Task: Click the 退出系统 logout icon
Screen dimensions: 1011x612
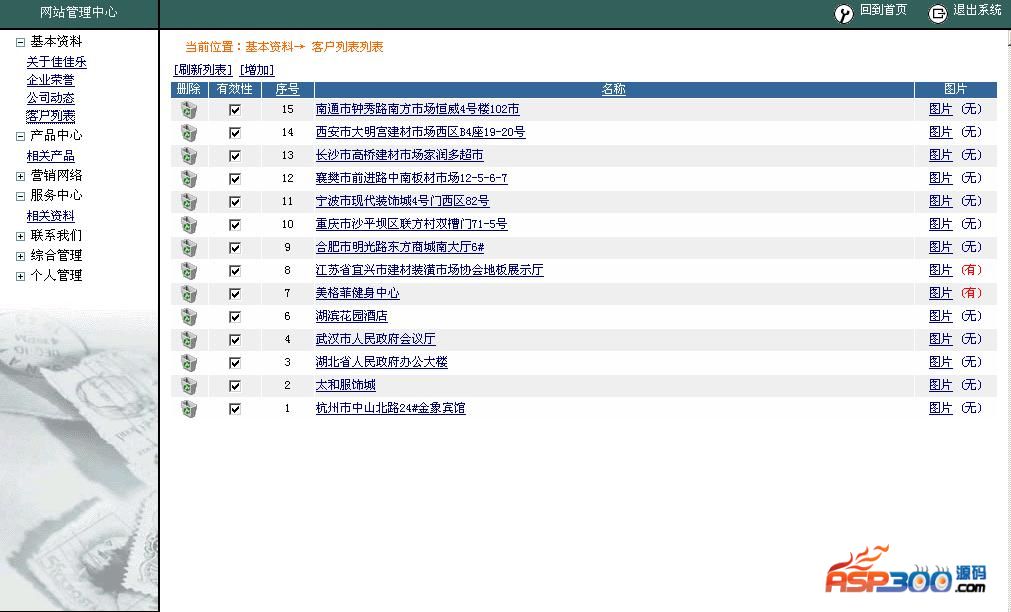Action: pyautogui.click(x=937, y=13)
